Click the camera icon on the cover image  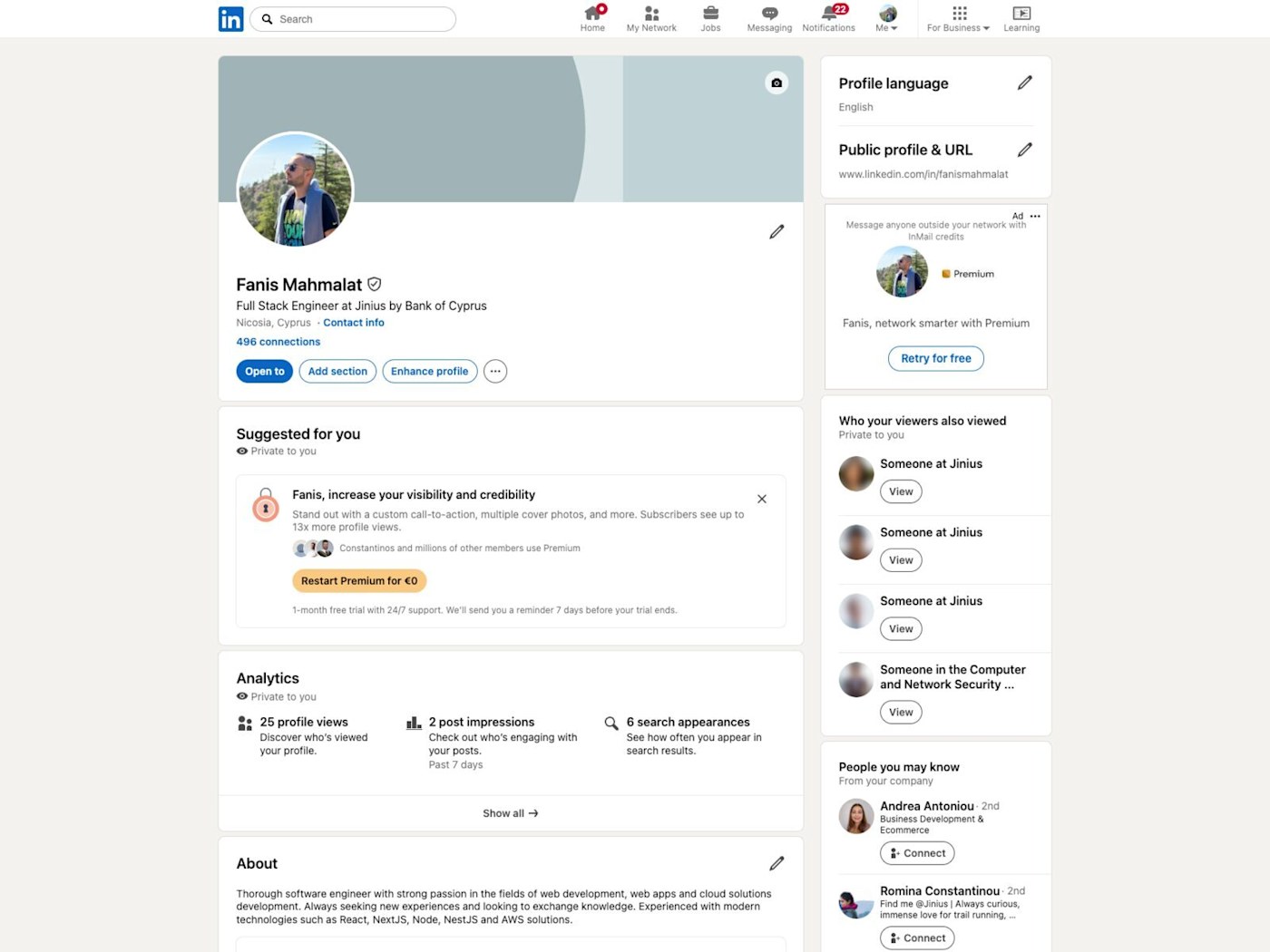(777, 83)
